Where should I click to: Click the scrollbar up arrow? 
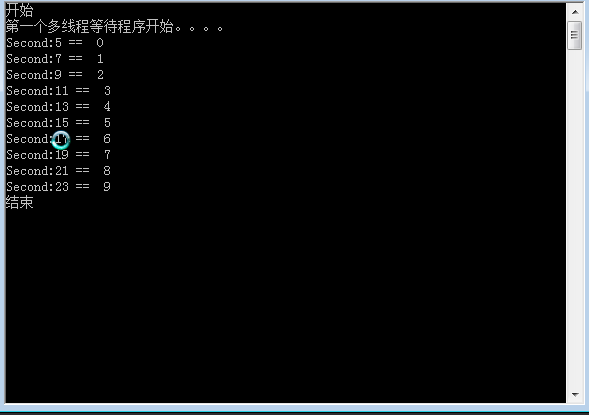point(575,12)
